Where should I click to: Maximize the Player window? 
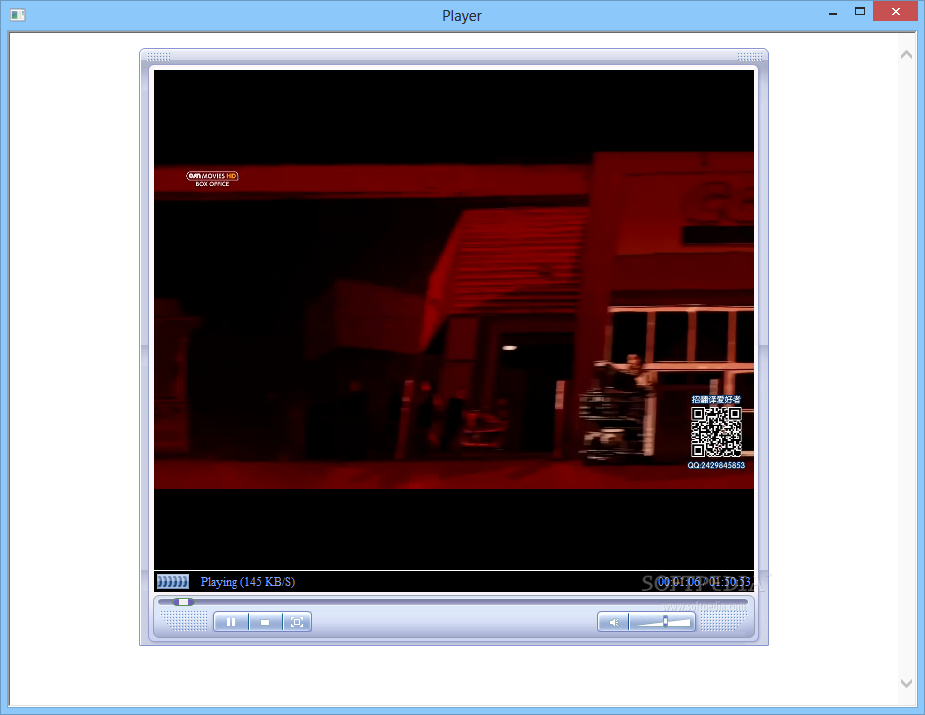[860, 12]
